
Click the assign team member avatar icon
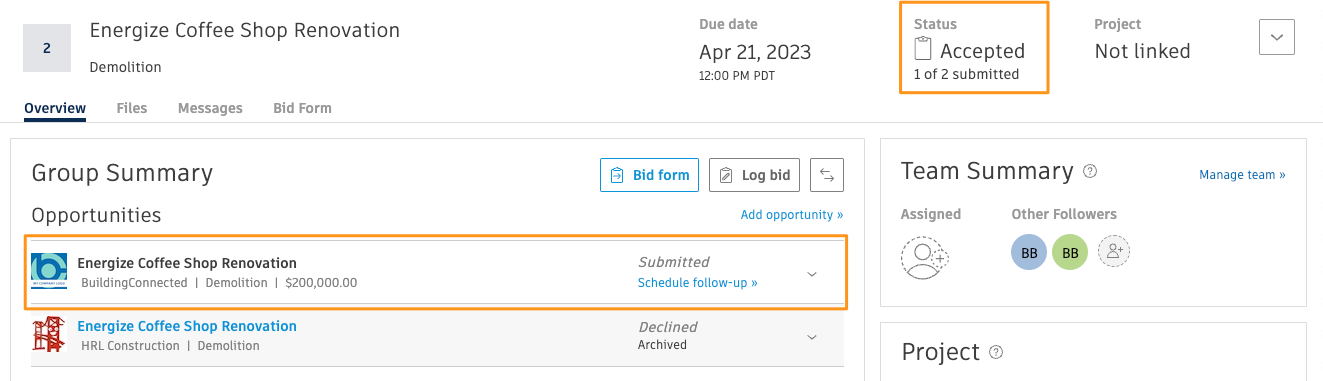pyautogui.click(x=924, y=257)
